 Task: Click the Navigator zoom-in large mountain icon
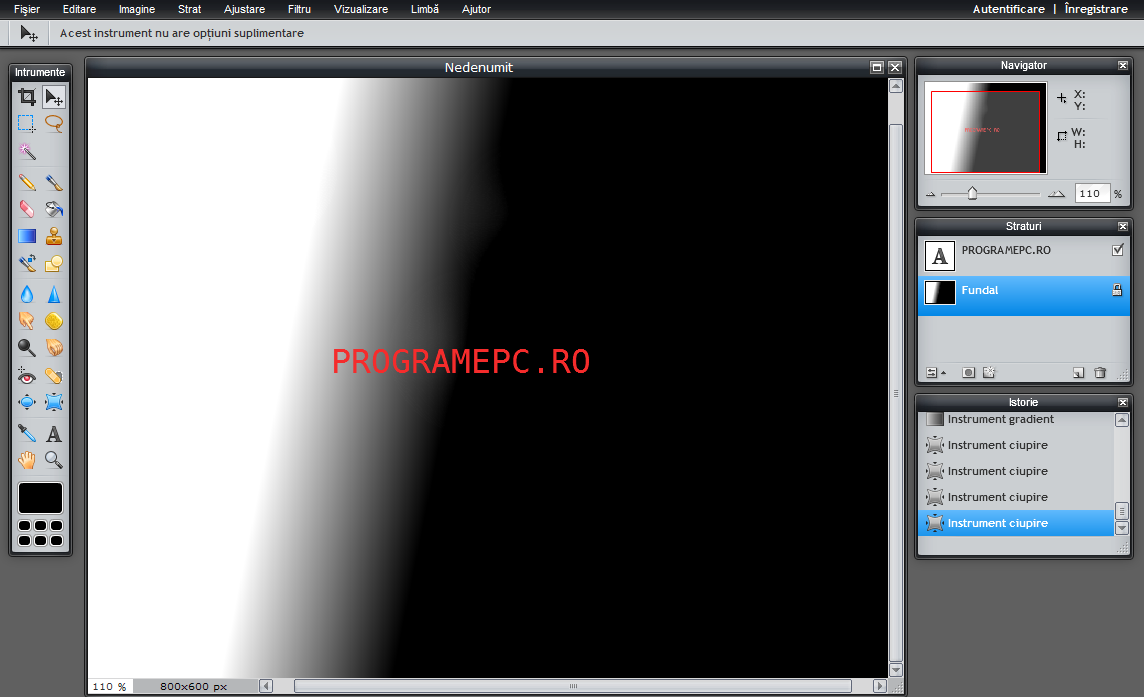pos(1056,193)
